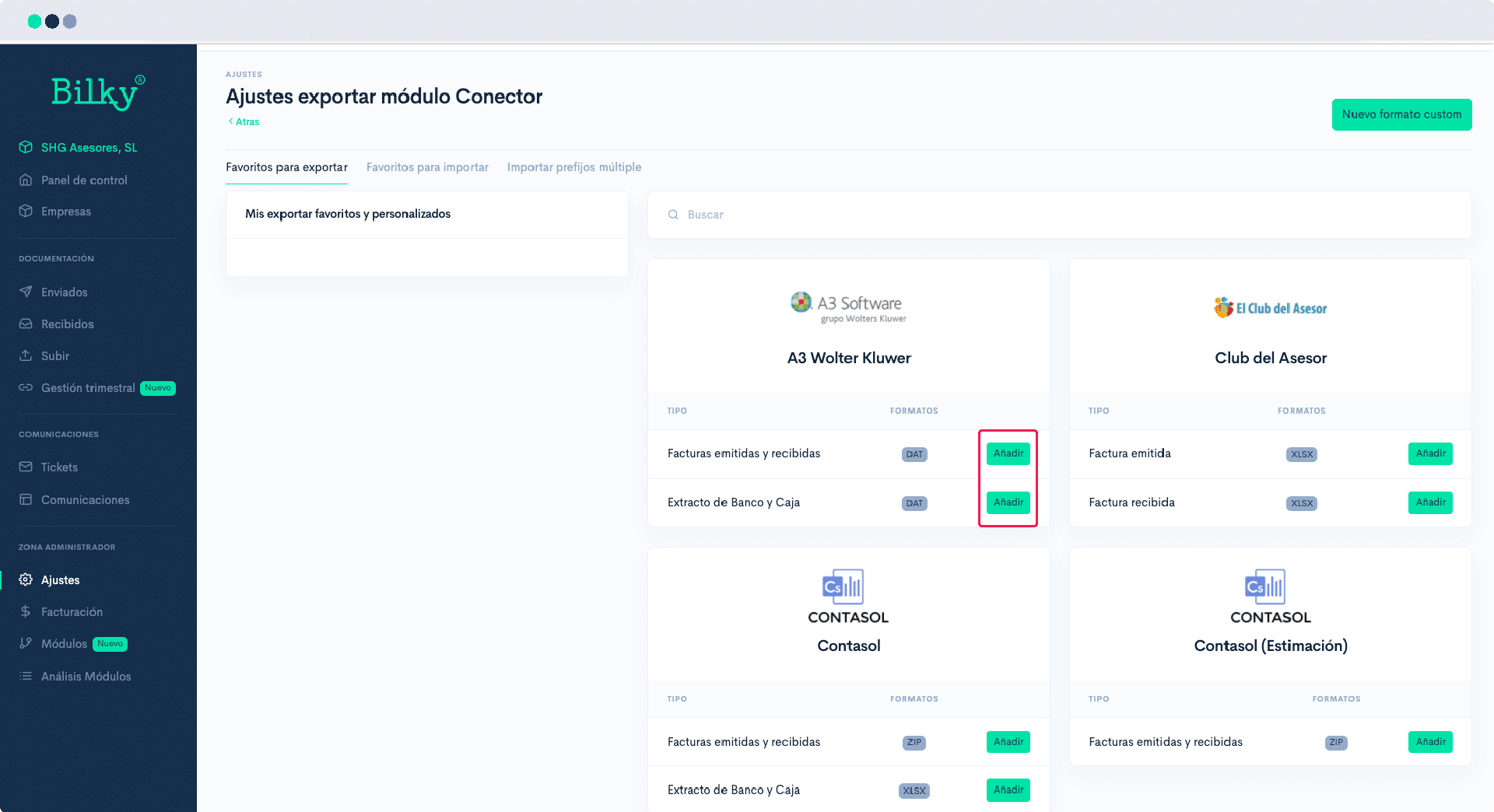Image resolution: width=1494 pixels, height=812 pixels.
Task: Click the Empresas box icon
Action: pyautogui.click(x=26, y=211)
